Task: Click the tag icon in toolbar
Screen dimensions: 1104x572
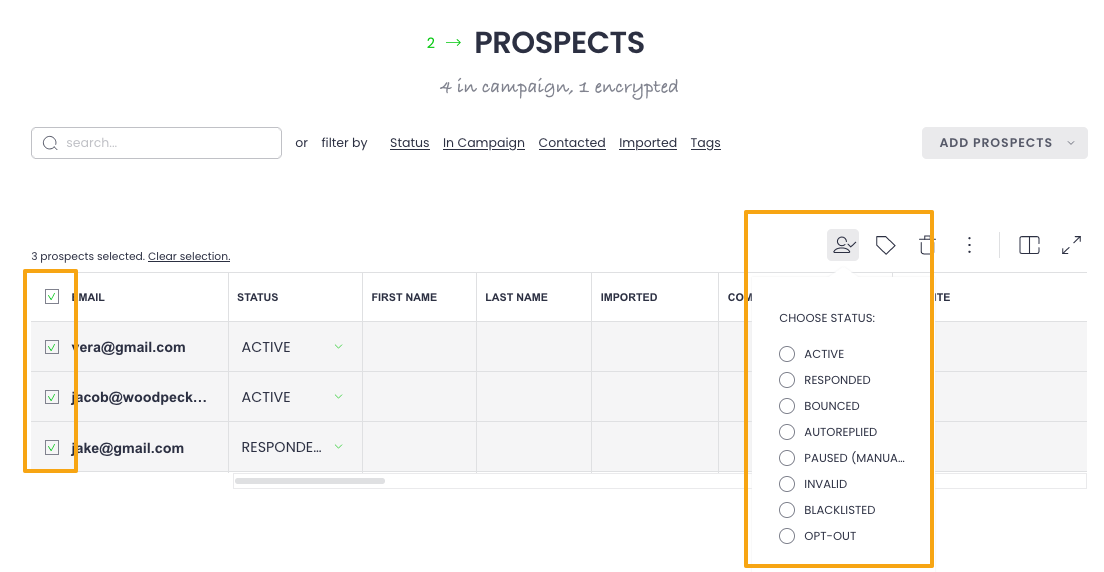Action: coord(885,245)
